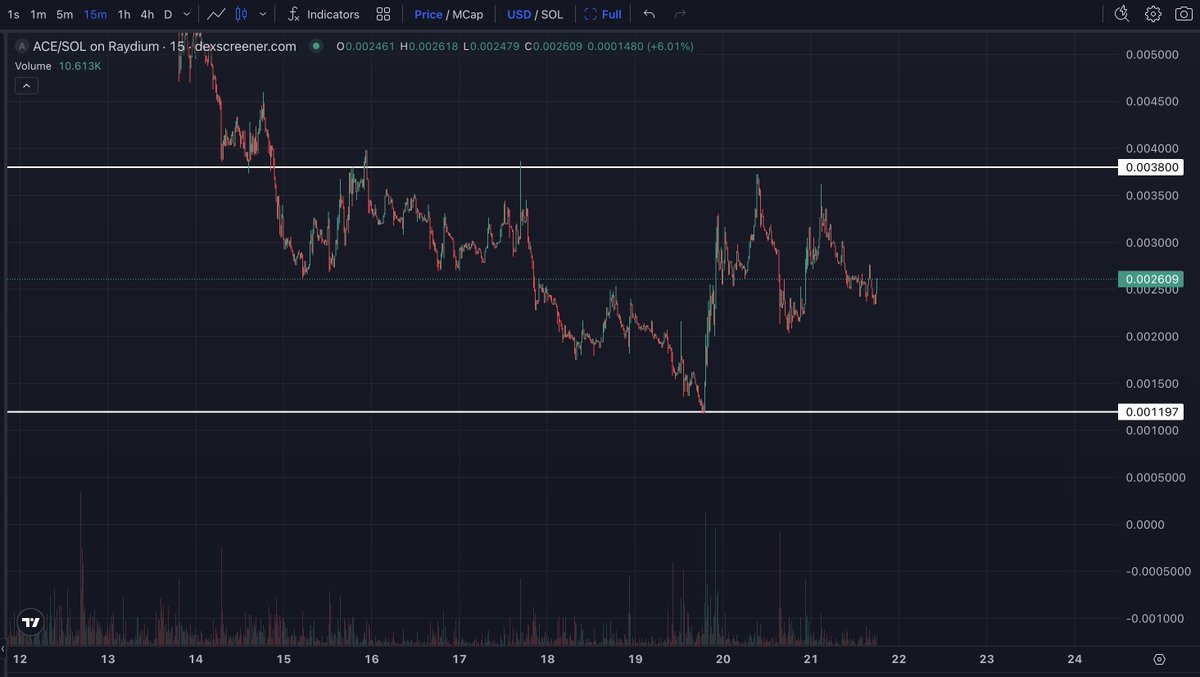Select the 0.001197 horizontal line price label

[x=1151, y=411]
